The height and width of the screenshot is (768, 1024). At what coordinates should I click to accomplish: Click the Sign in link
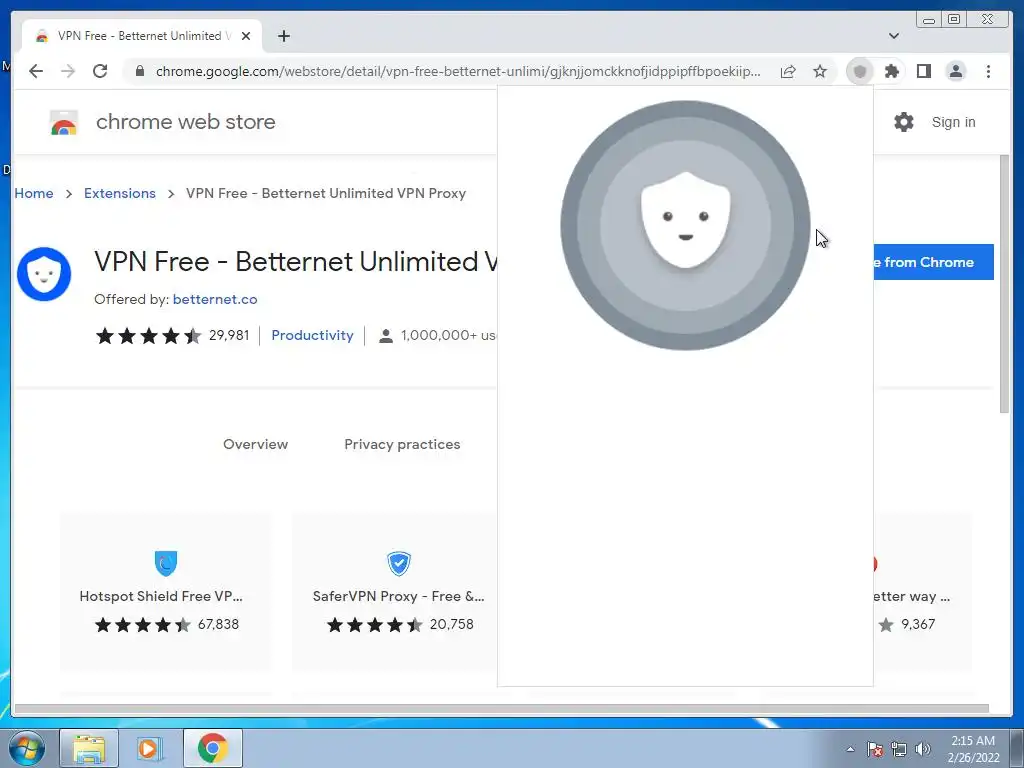click(953, 122)
